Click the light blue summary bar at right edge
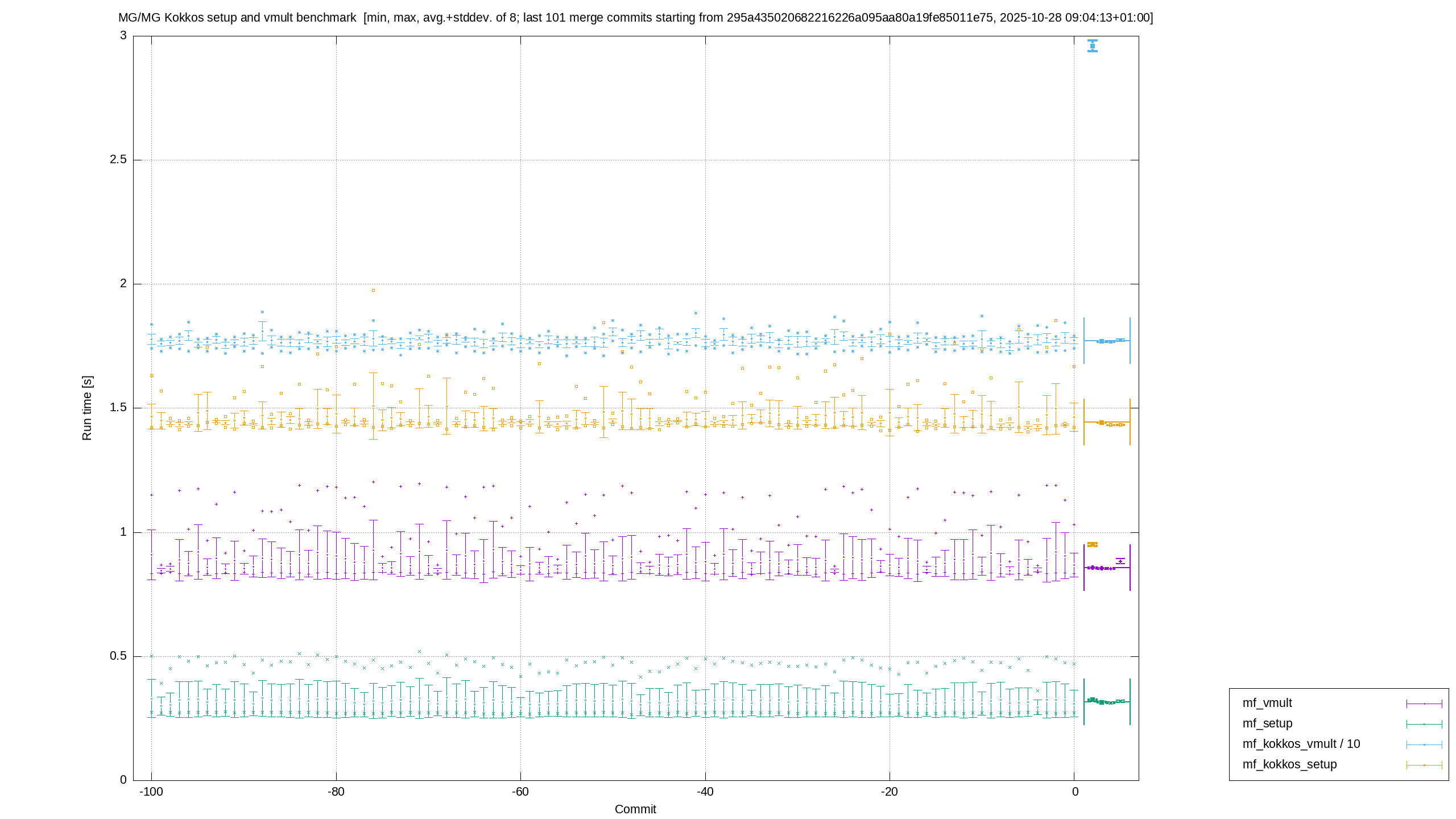Image resolution: width=1456 pixels, height=819 pixels. [x=1107, y=341]
